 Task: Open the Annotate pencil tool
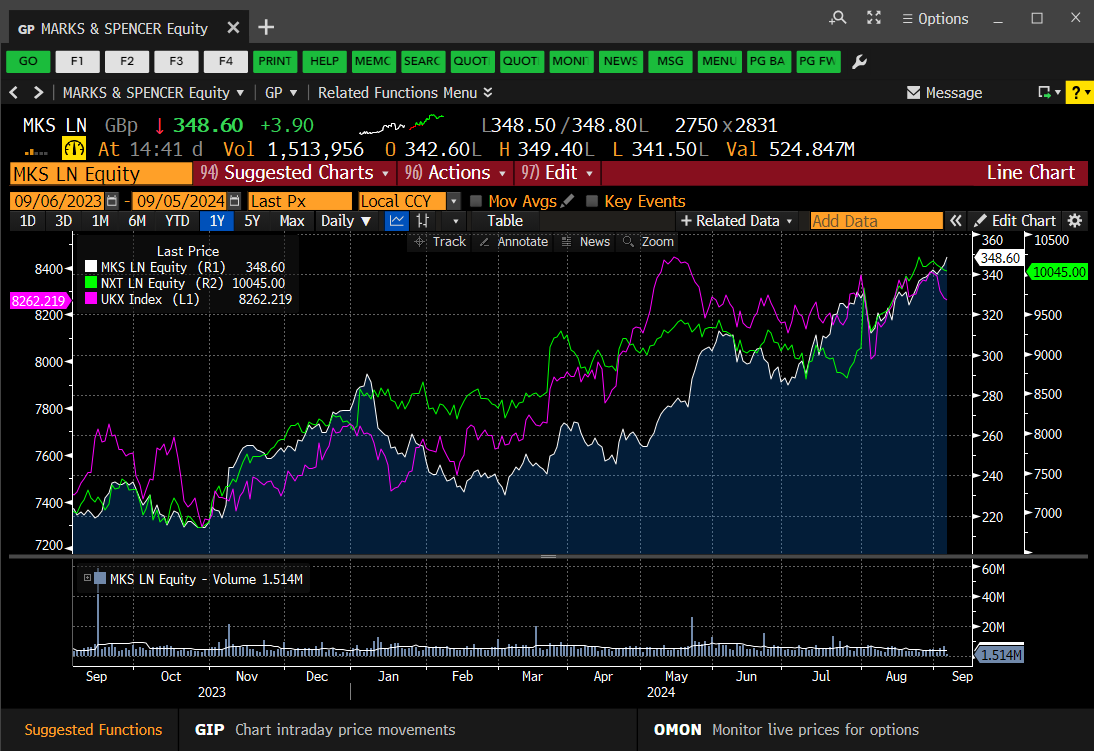coord(513,241)
